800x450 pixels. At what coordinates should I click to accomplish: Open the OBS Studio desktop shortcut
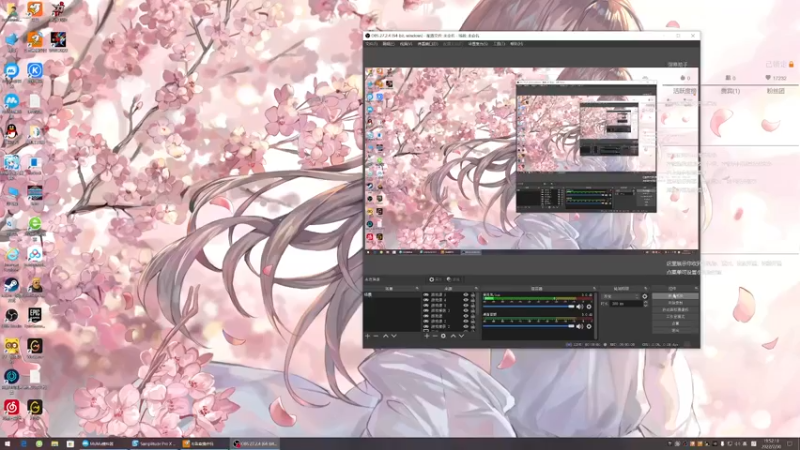pos(12,317)
